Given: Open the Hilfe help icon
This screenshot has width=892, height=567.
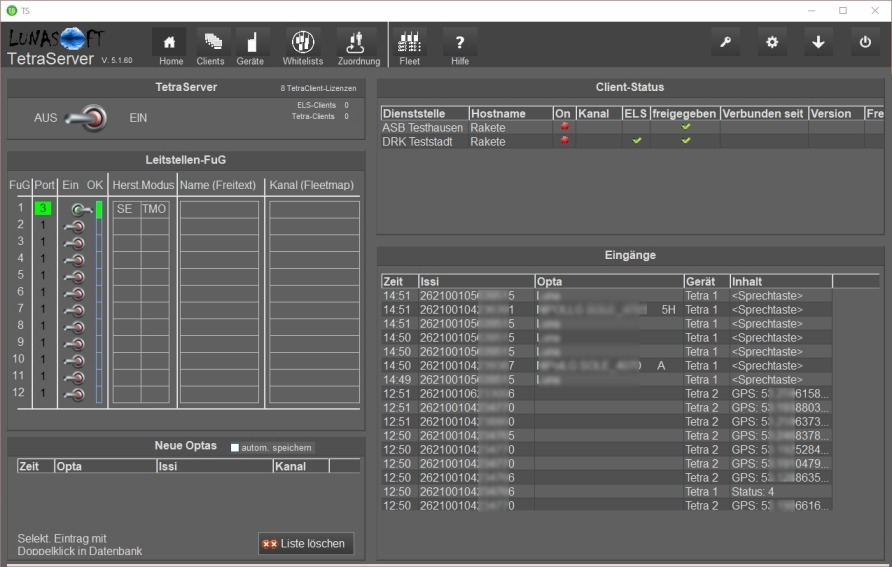Looking at the screenshot, I should tap(460, 45).
